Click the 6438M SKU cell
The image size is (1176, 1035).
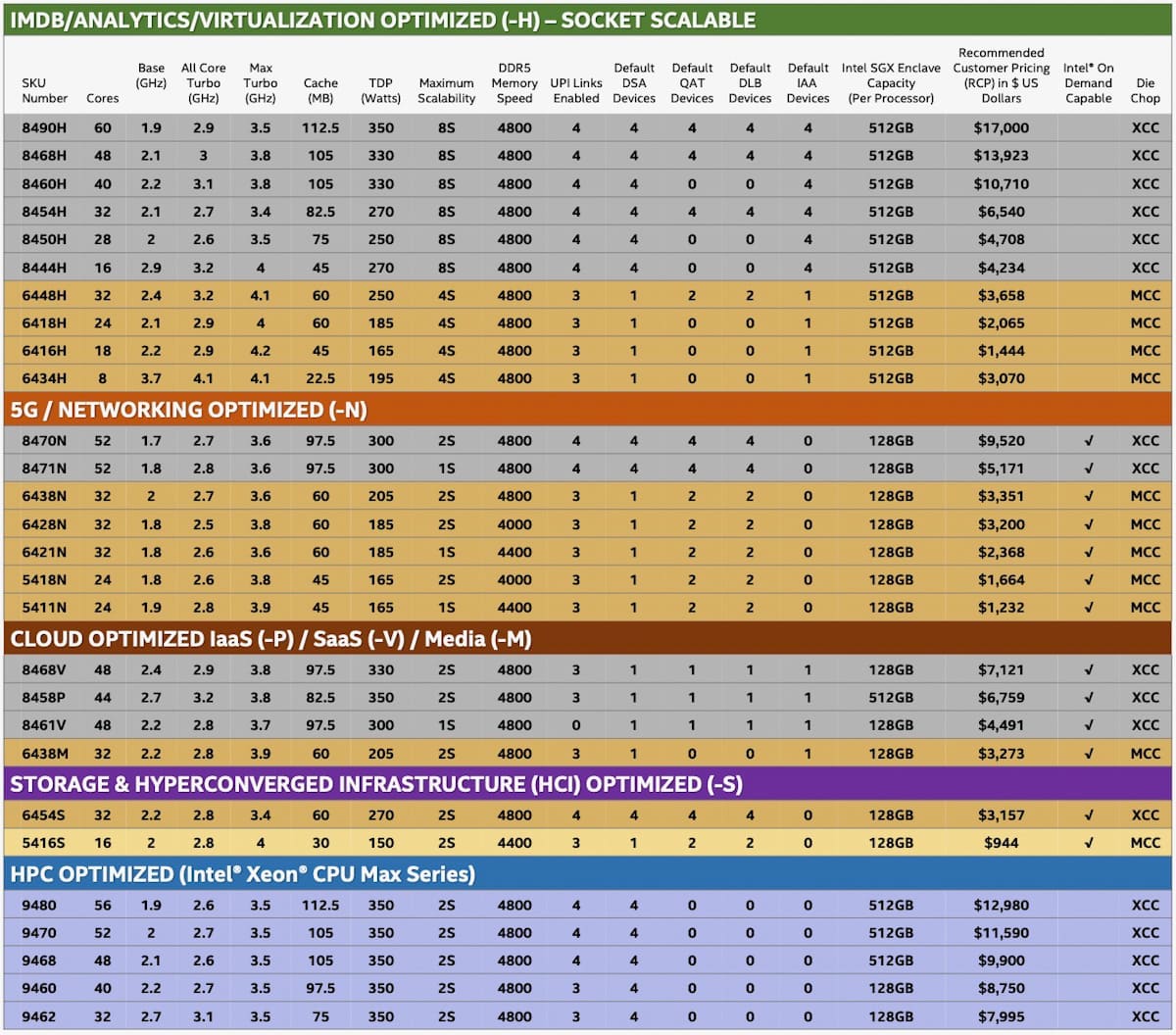(44, 754)
